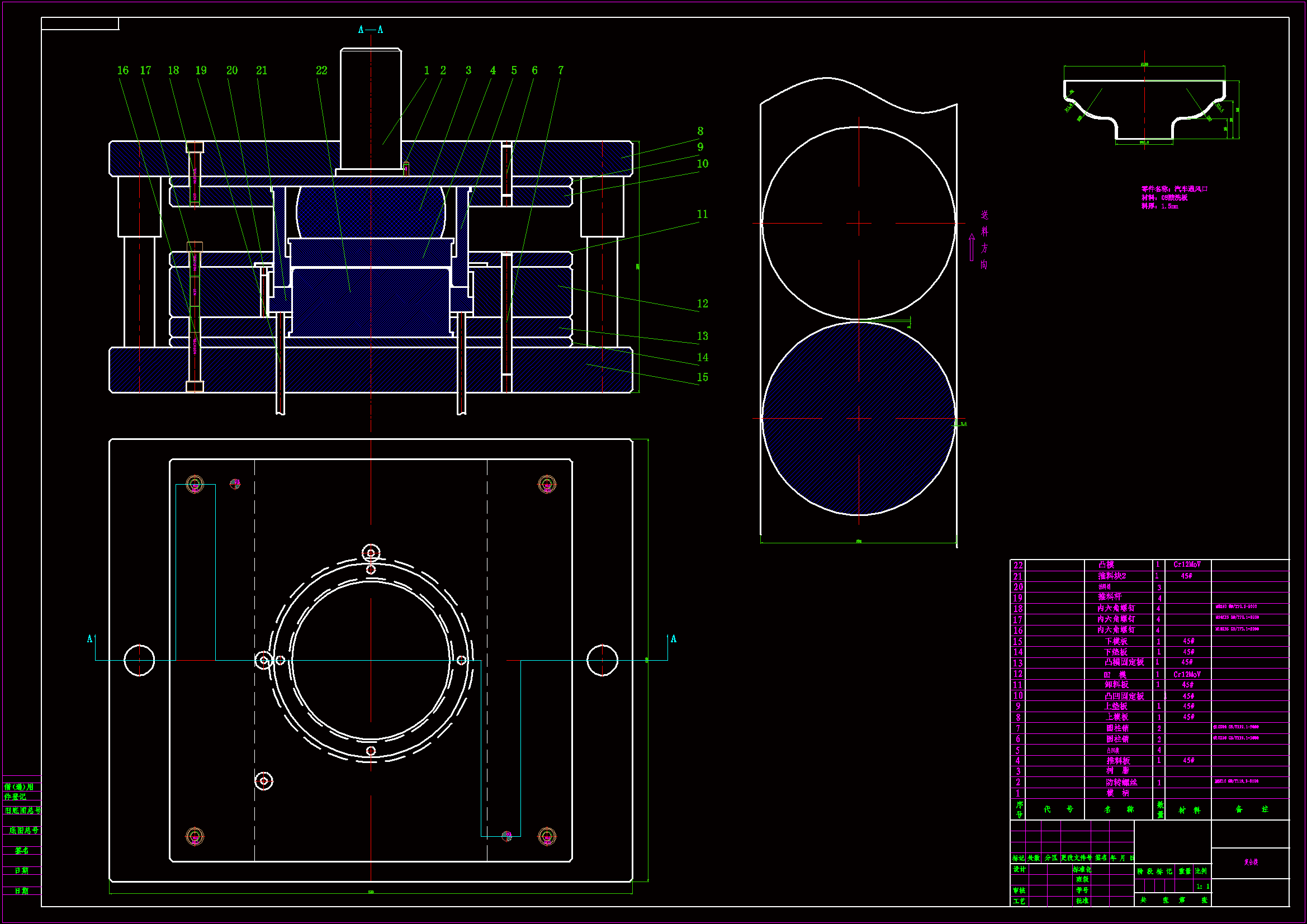The height and width of the screenshot is (924, 1307).
Task: Click part callout number 22 in section view
Action: [321, 70]
